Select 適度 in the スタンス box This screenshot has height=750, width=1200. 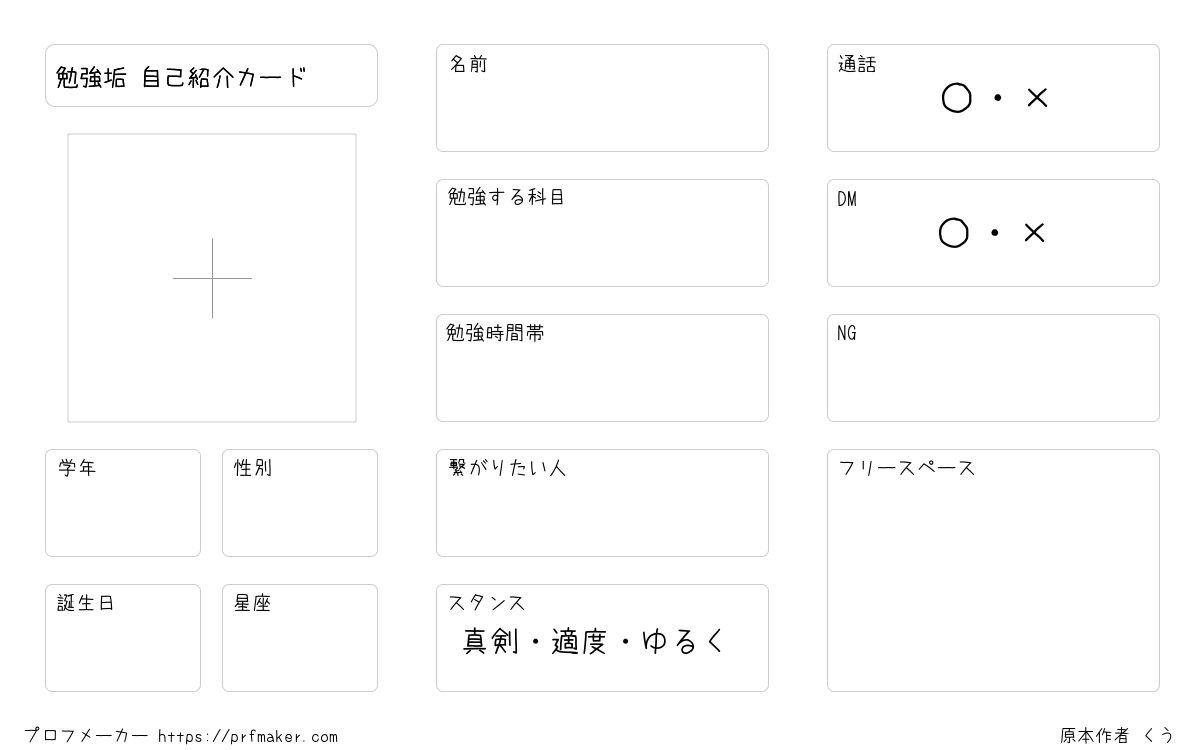coord(579,641)
